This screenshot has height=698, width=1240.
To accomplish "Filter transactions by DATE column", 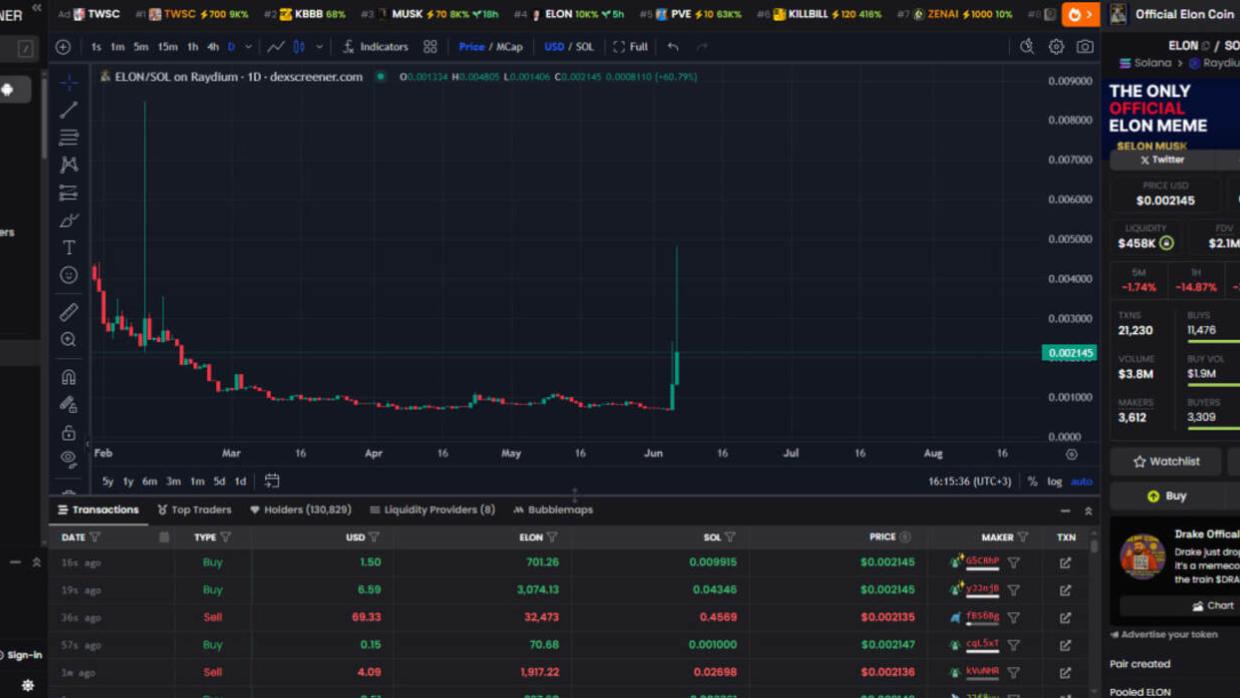I will point(95,537).
